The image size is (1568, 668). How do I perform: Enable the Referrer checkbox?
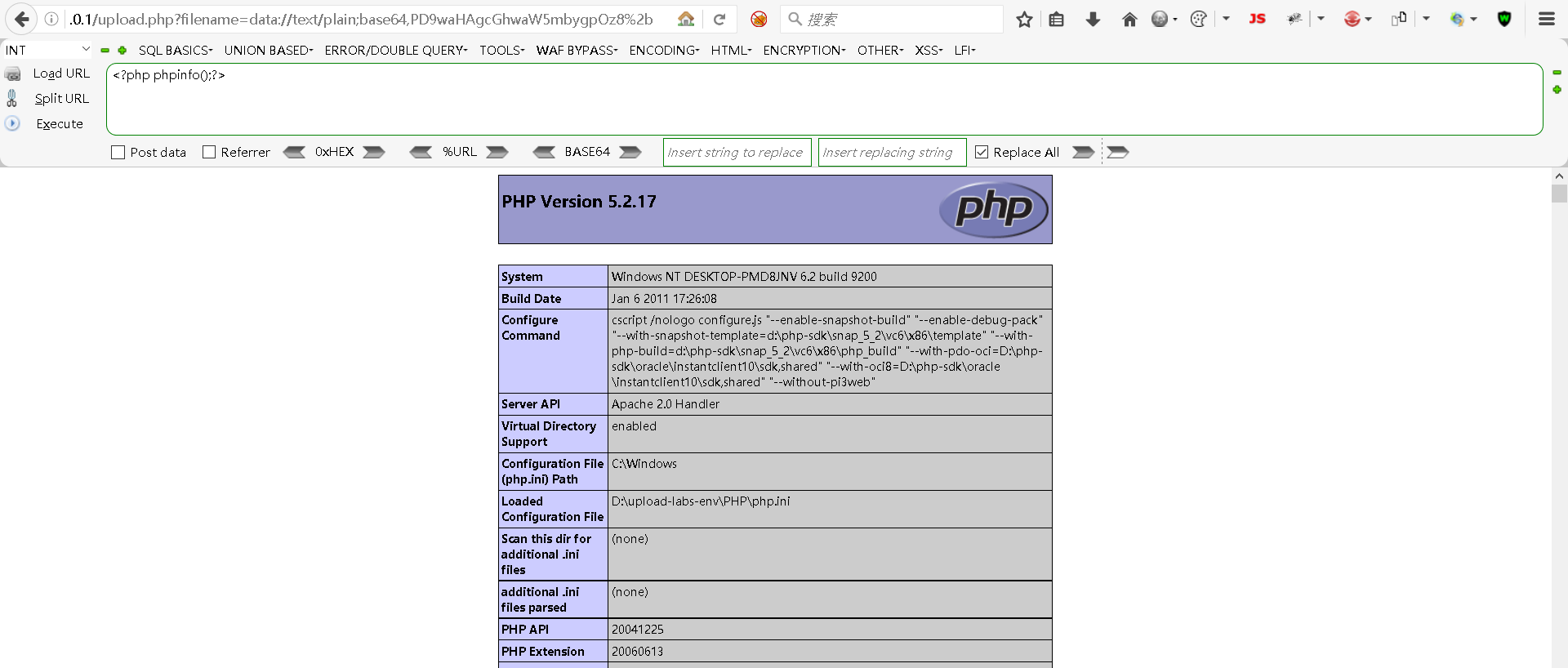[x=209, y=152]
